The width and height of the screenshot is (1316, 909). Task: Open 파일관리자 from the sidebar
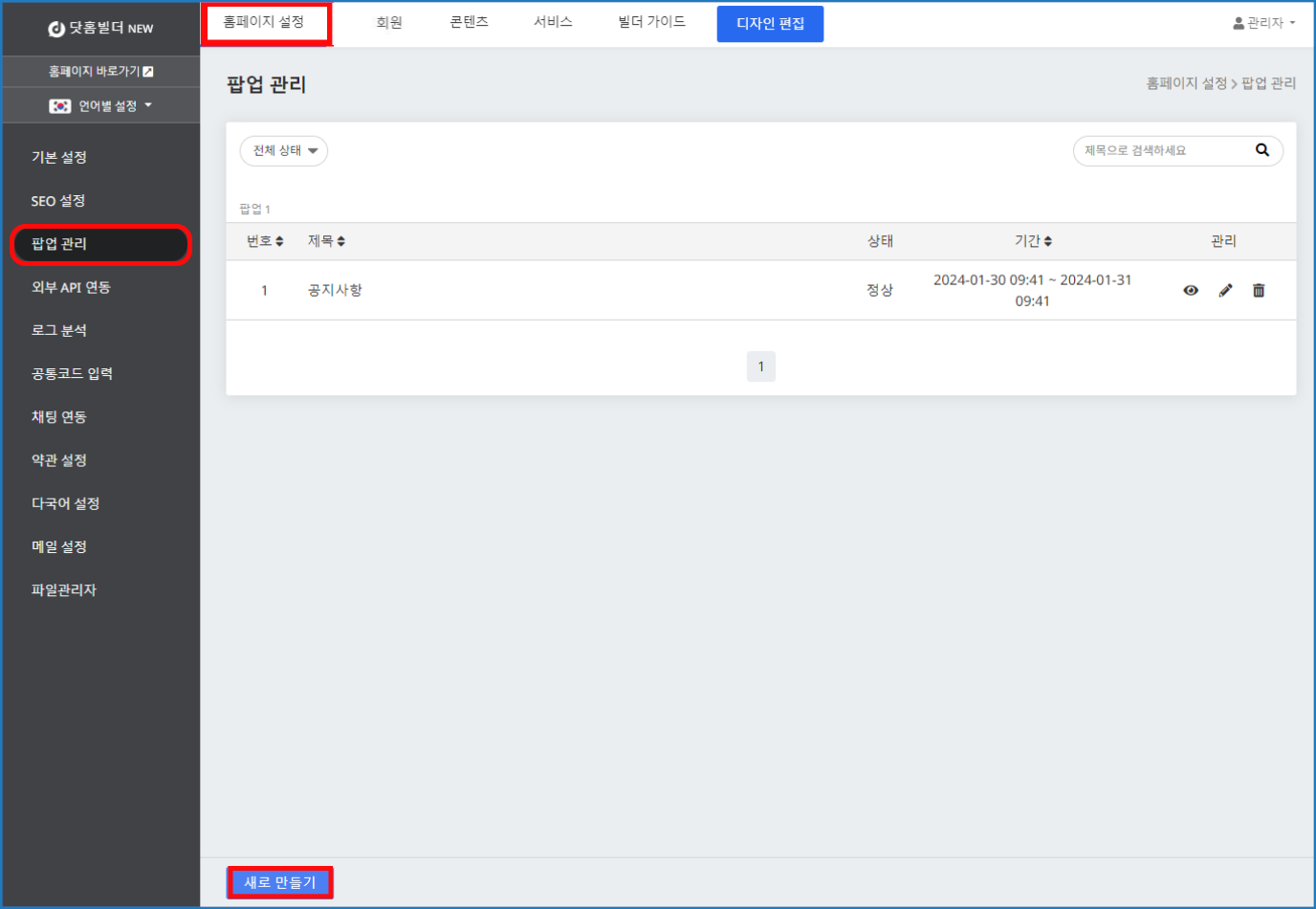[64, 590]
